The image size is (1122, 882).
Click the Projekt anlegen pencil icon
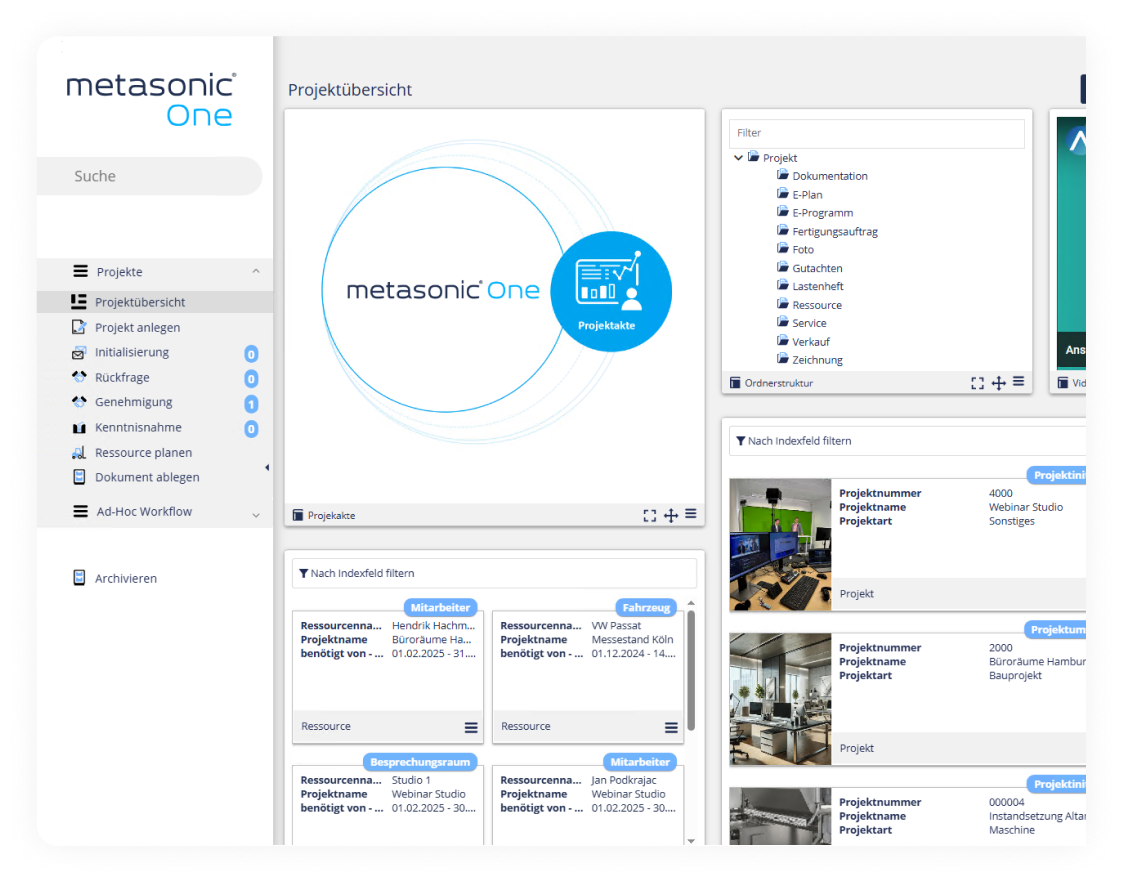79,327
